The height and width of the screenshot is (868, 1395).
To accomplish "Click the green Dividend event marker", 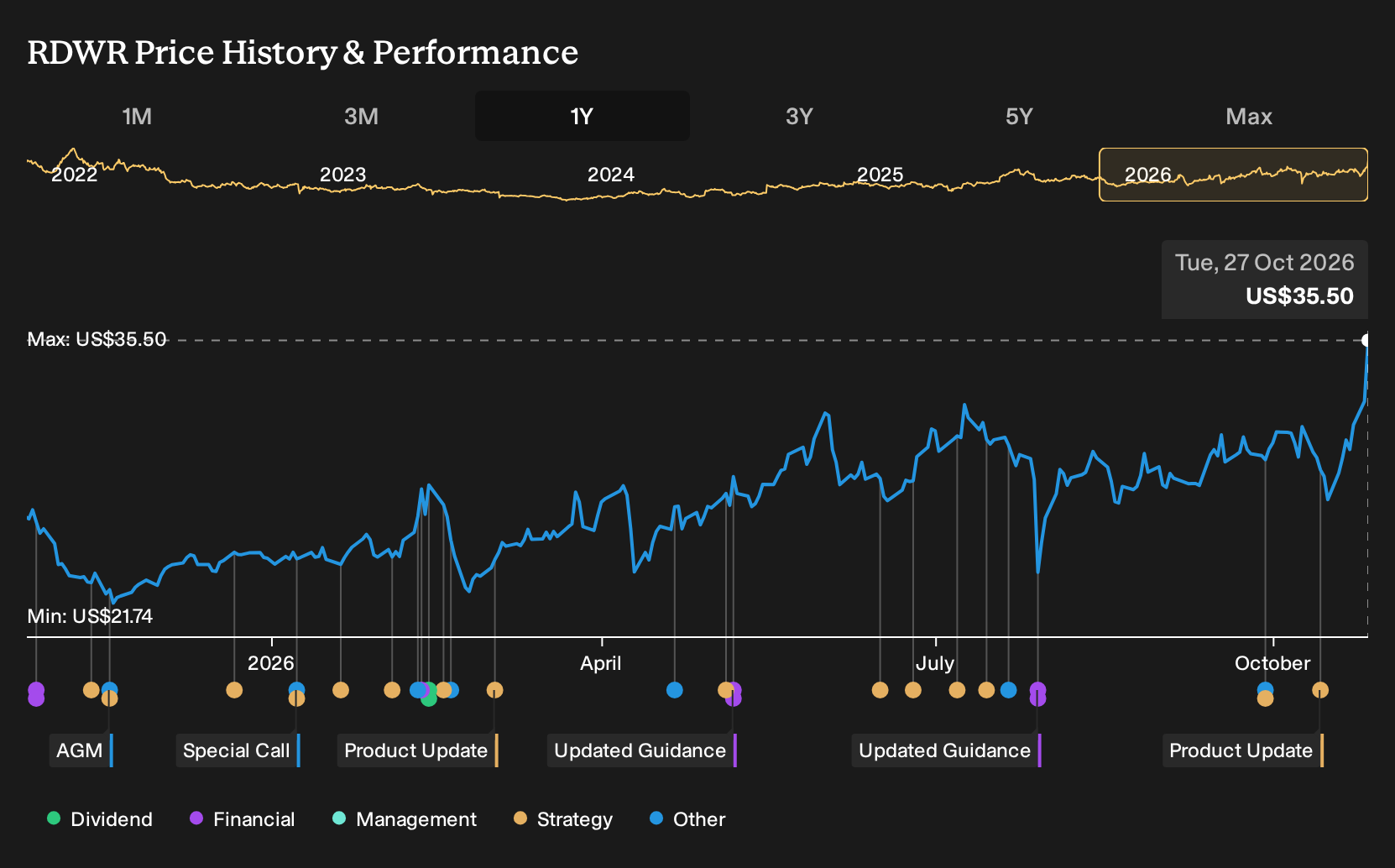I will tap(429, 698).
